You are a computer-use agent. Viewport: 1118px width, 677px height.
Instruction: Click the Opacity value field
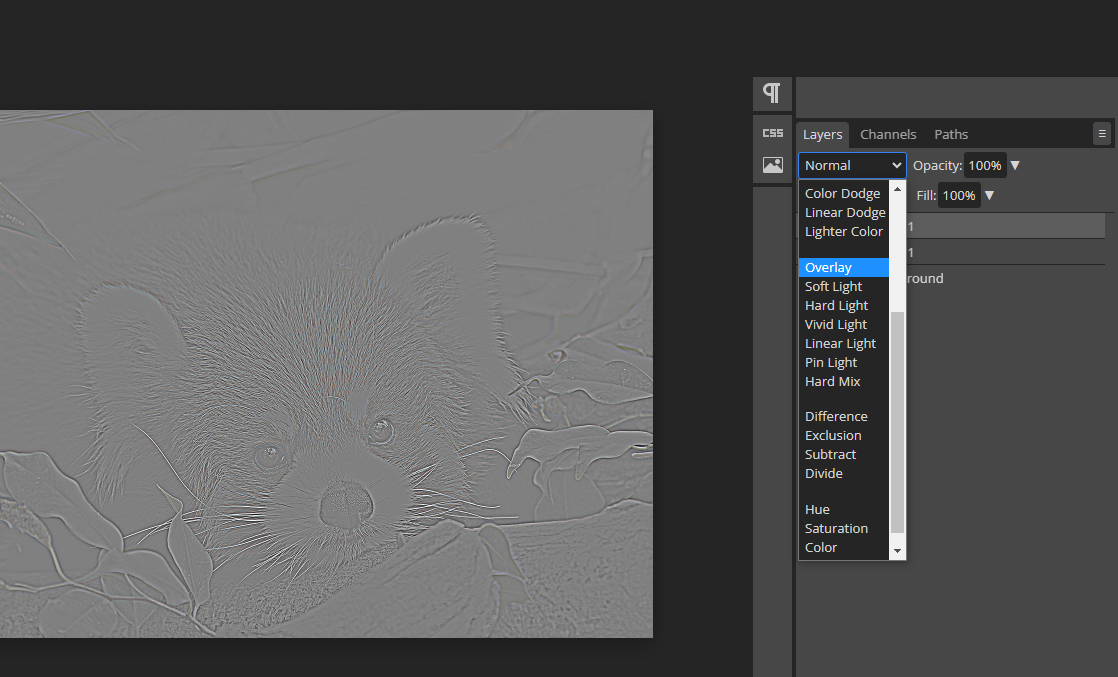[985, 165]
